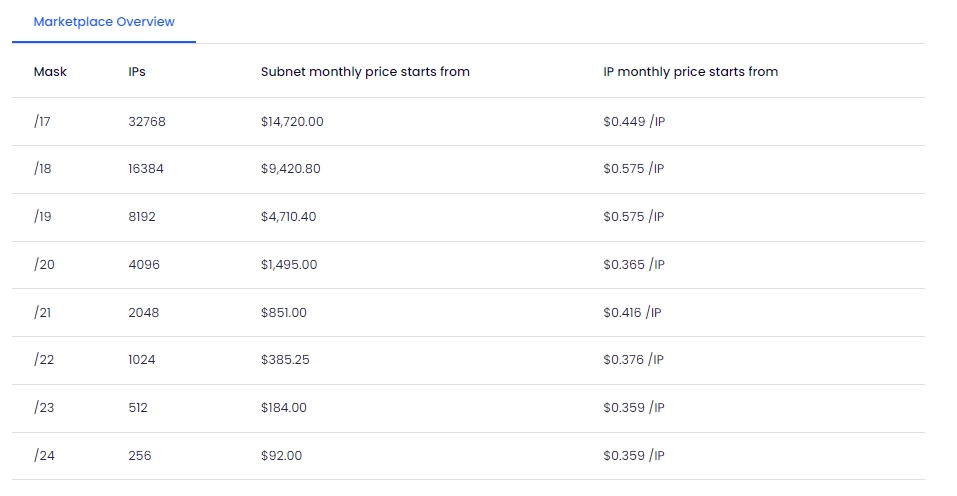This screenshot has height=496, width=957.
Task: Click the $851.00 subnet price
Action: [x=284, y=313]
